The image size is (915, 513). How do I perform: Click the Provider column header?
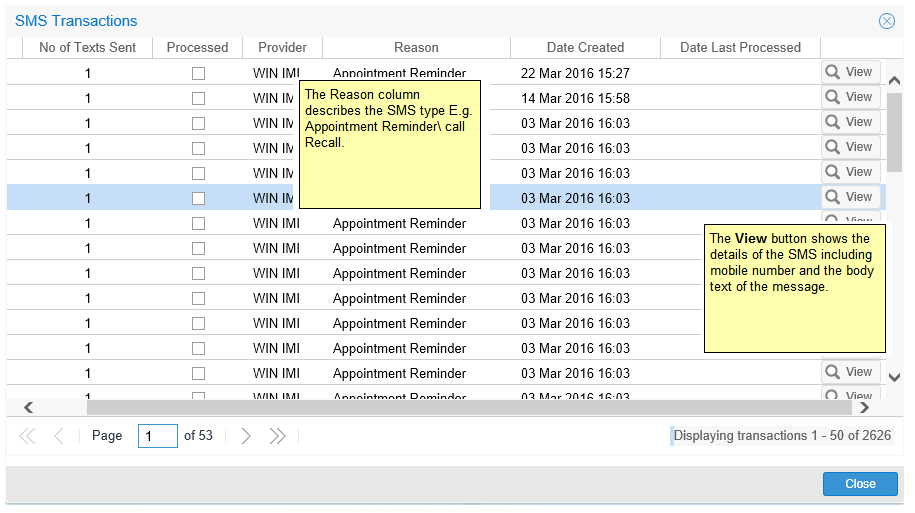point(282,47)
